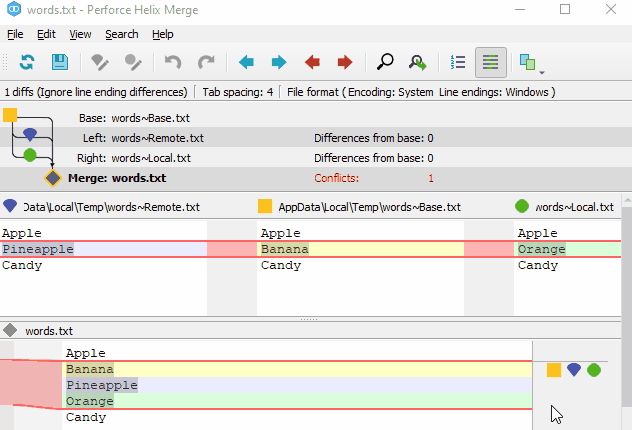Image resolution: width=632 pixels, height=430 pixels.
Task: Click green Right circle in the merge diagram
Action: click(30, 155)
